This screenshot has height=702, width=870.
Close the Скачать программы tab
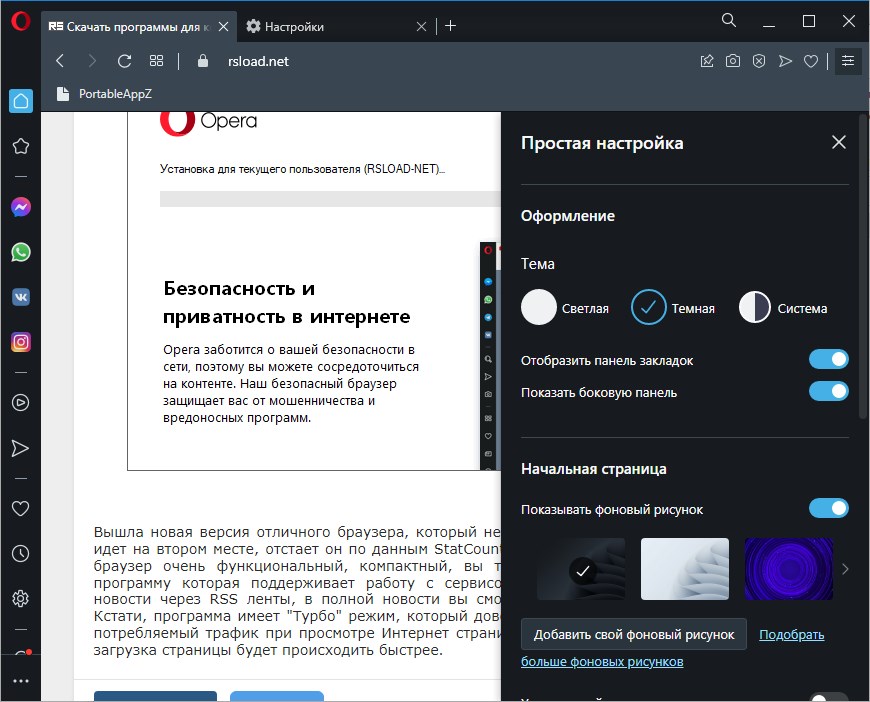click(224, 27)
